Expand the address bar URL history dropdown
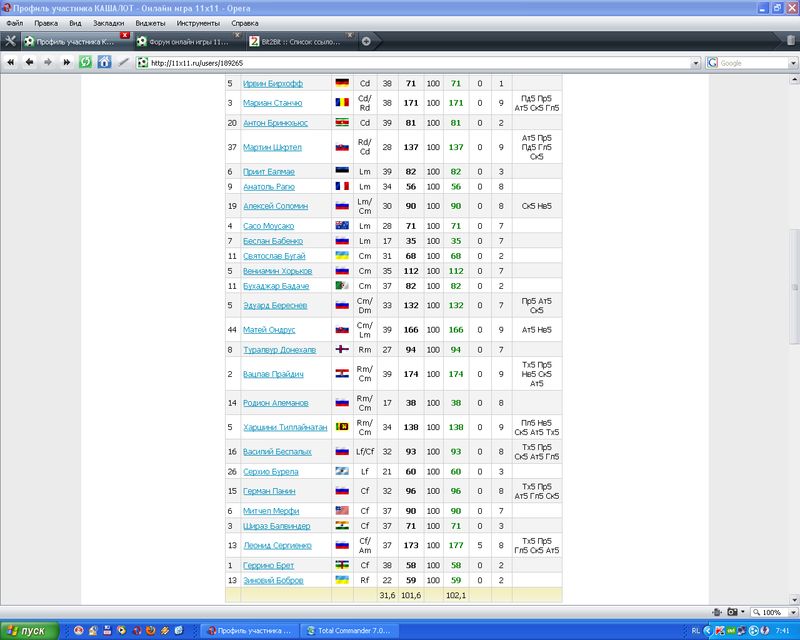The height and width of the screenshot is (640, 800). point(696,63)
